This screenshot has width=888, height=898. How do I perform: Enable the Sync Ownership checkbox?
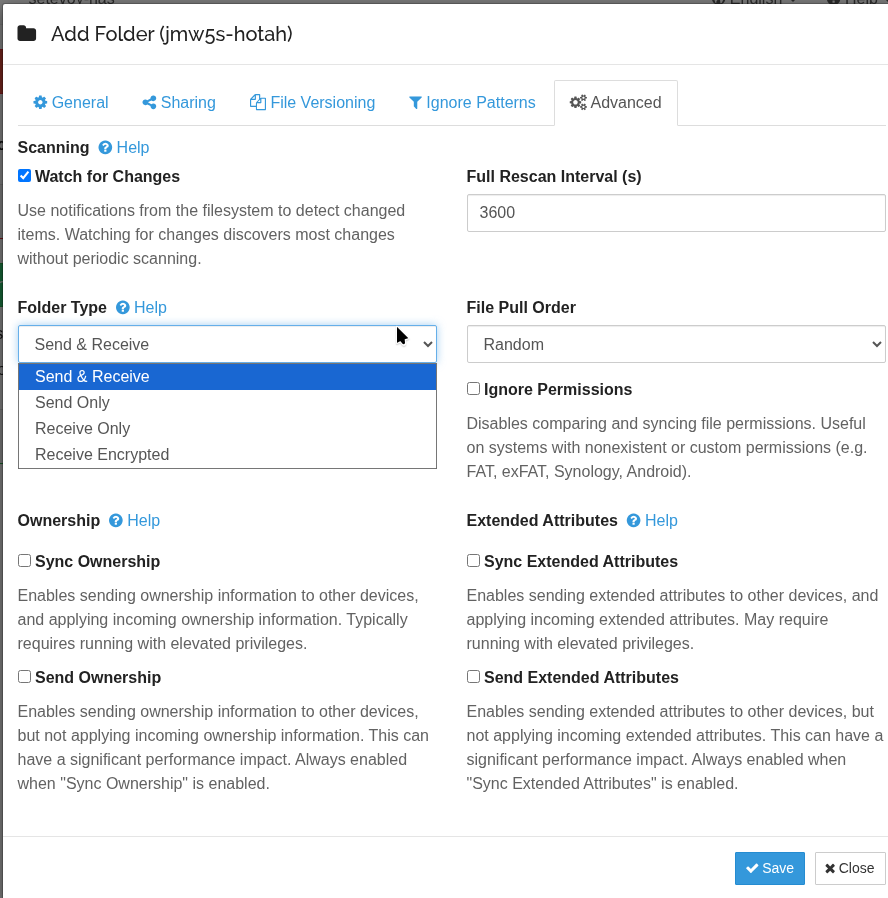(25, 561)
